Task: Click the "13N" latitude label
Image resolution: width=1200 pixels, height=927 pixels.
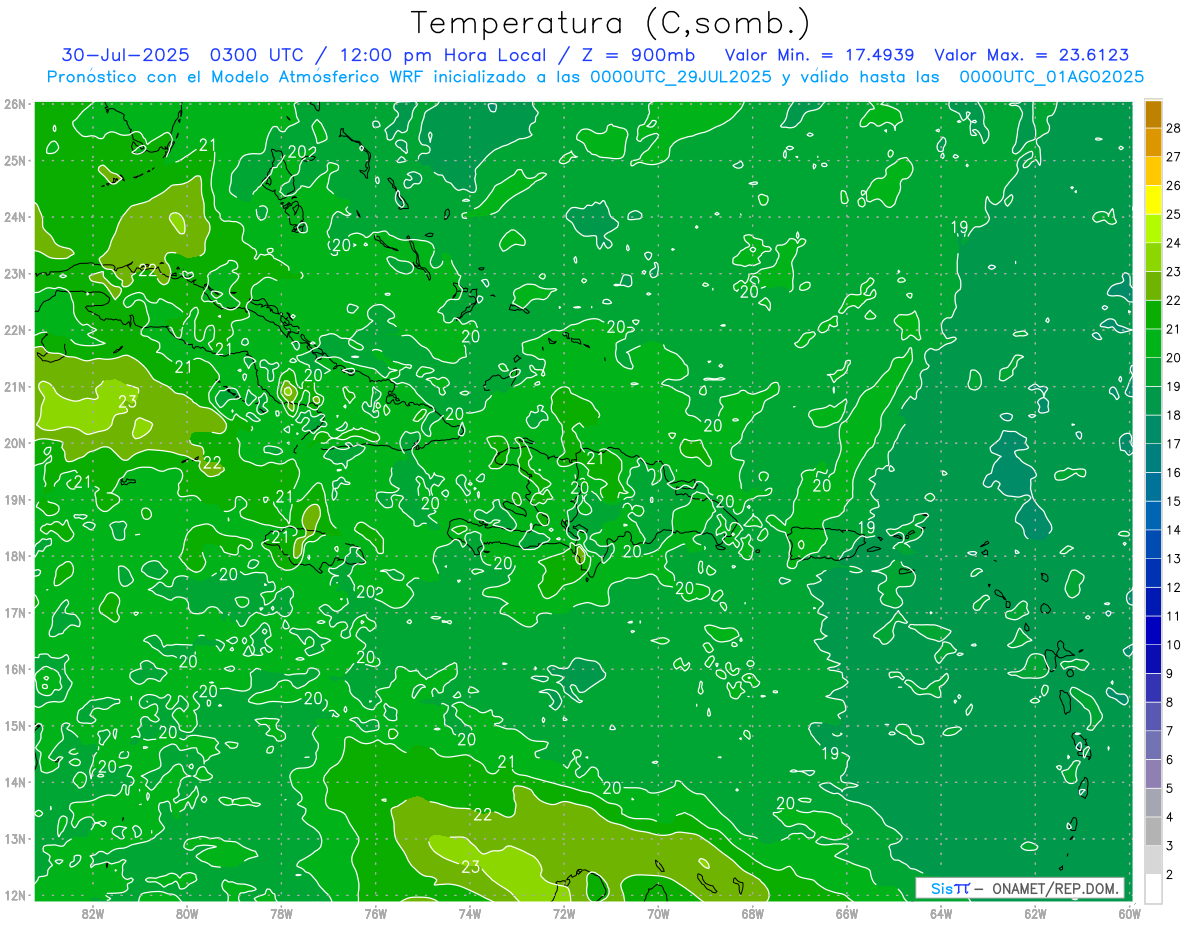Action: (15, 838)
